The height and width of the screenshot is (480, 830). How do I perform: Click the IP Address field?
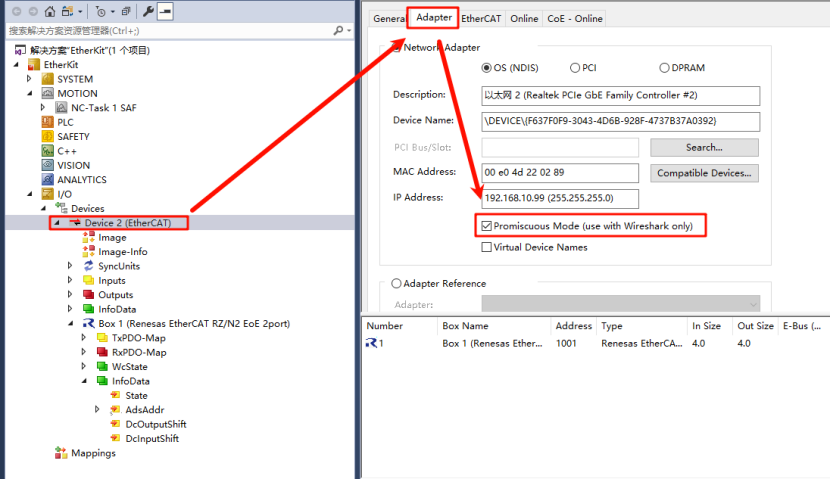[x=560, y=198]
